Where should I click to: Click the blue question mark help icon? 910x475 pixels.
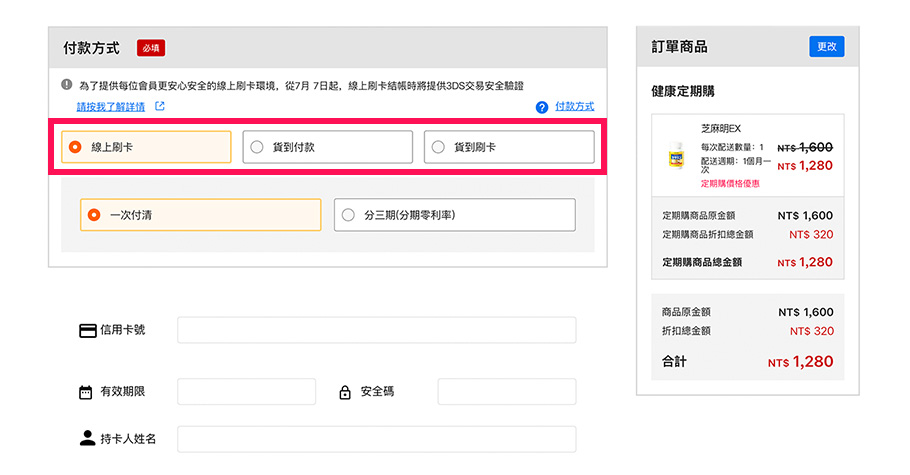[x=542, y=107]
